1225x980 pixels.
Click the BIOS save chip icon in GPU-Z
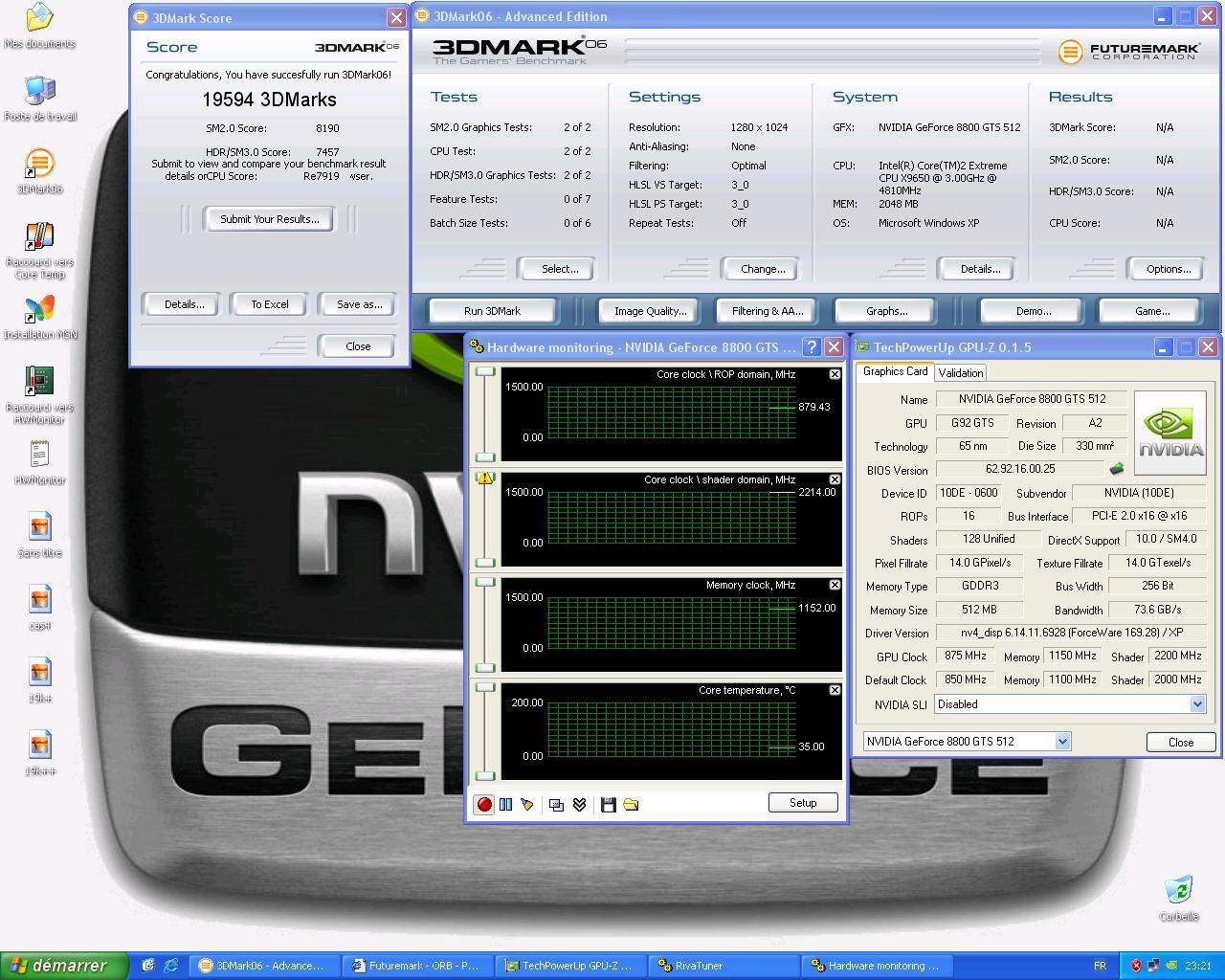pyautogui.click(x=1116, y=469)
